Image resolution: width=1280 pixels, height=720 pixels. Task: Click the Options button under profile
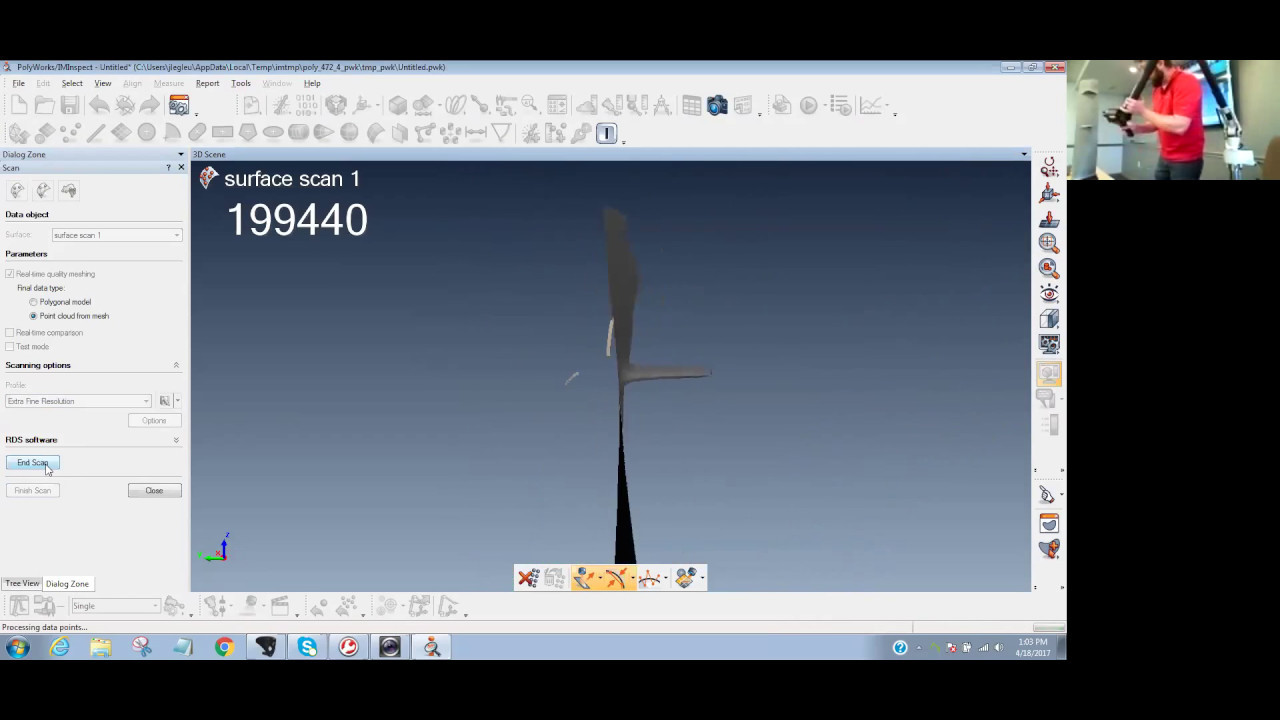pyautogui.click(x=154, y=420)
